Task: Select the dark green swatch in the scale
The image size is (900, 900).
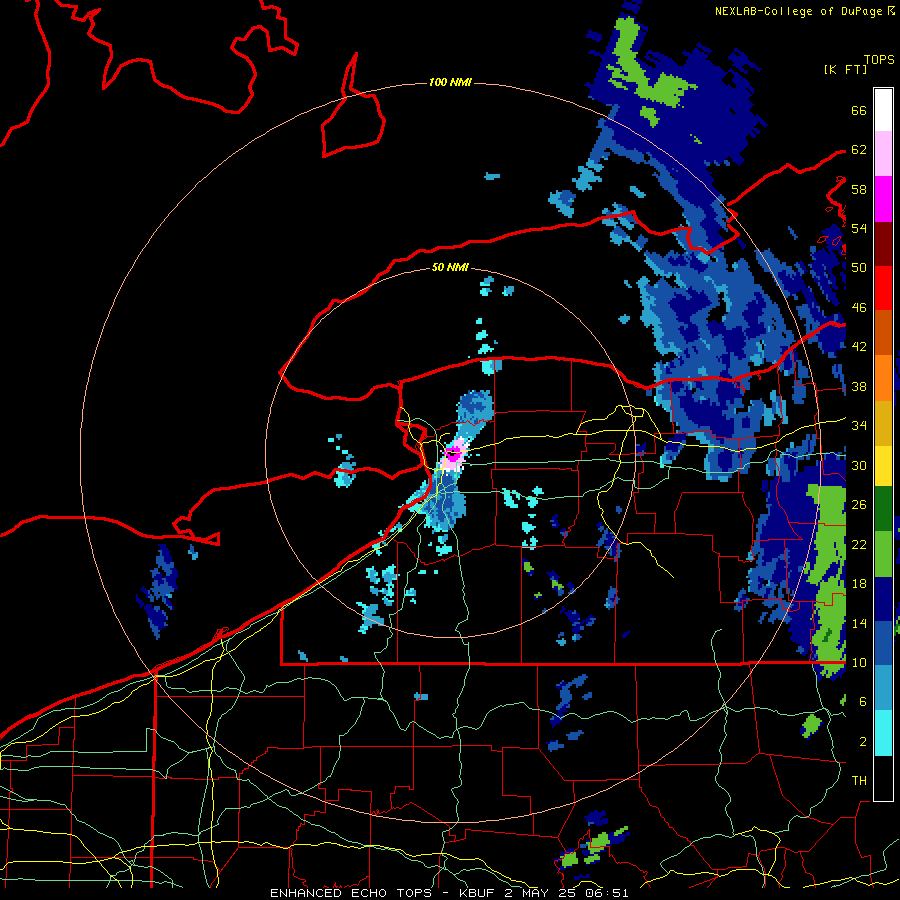Action: (883, 508)
